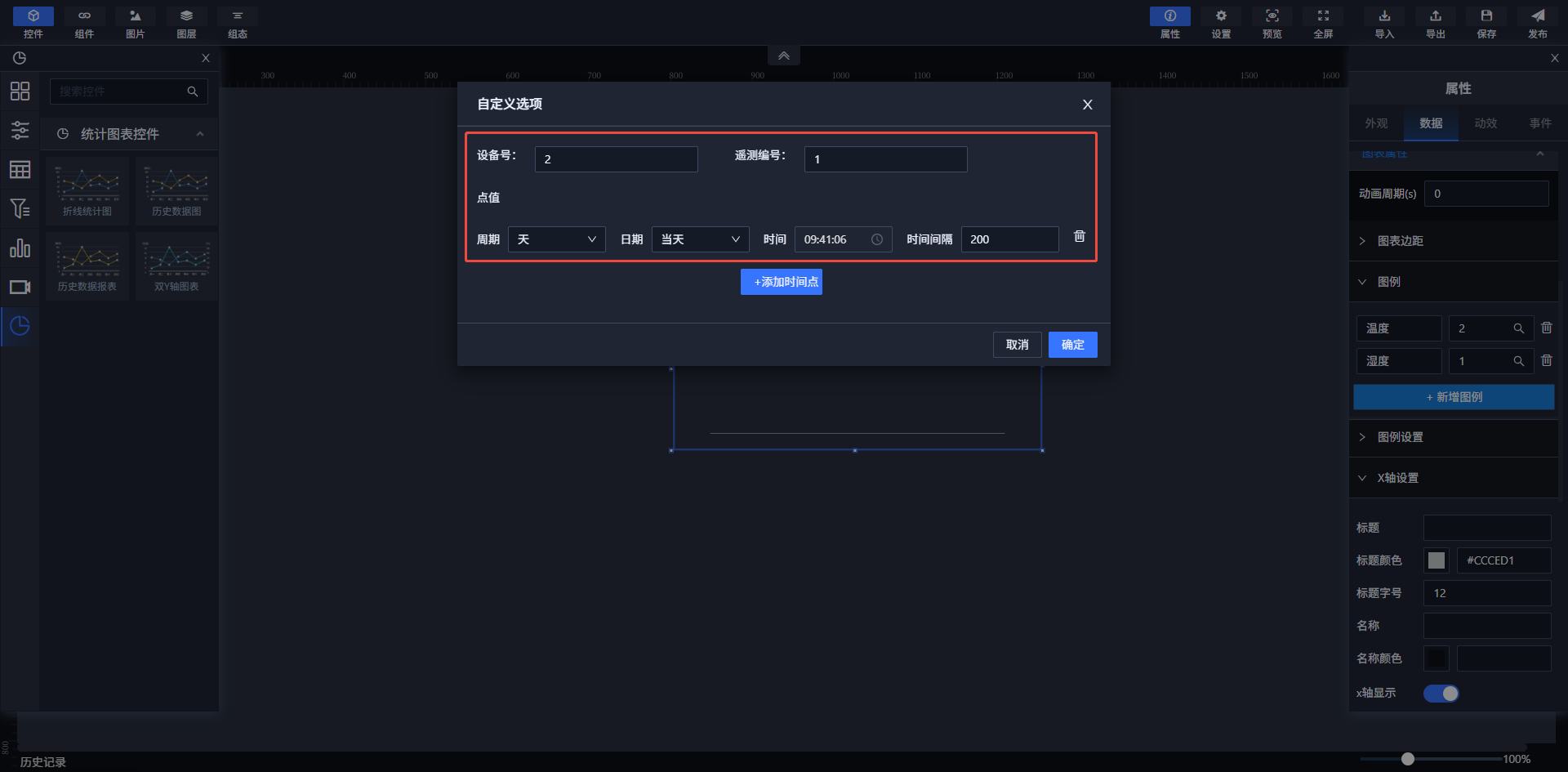Pick the 标题颜色 color swatch
The width and height of the screenshot is (1568, 772).
click(1437, 560)
